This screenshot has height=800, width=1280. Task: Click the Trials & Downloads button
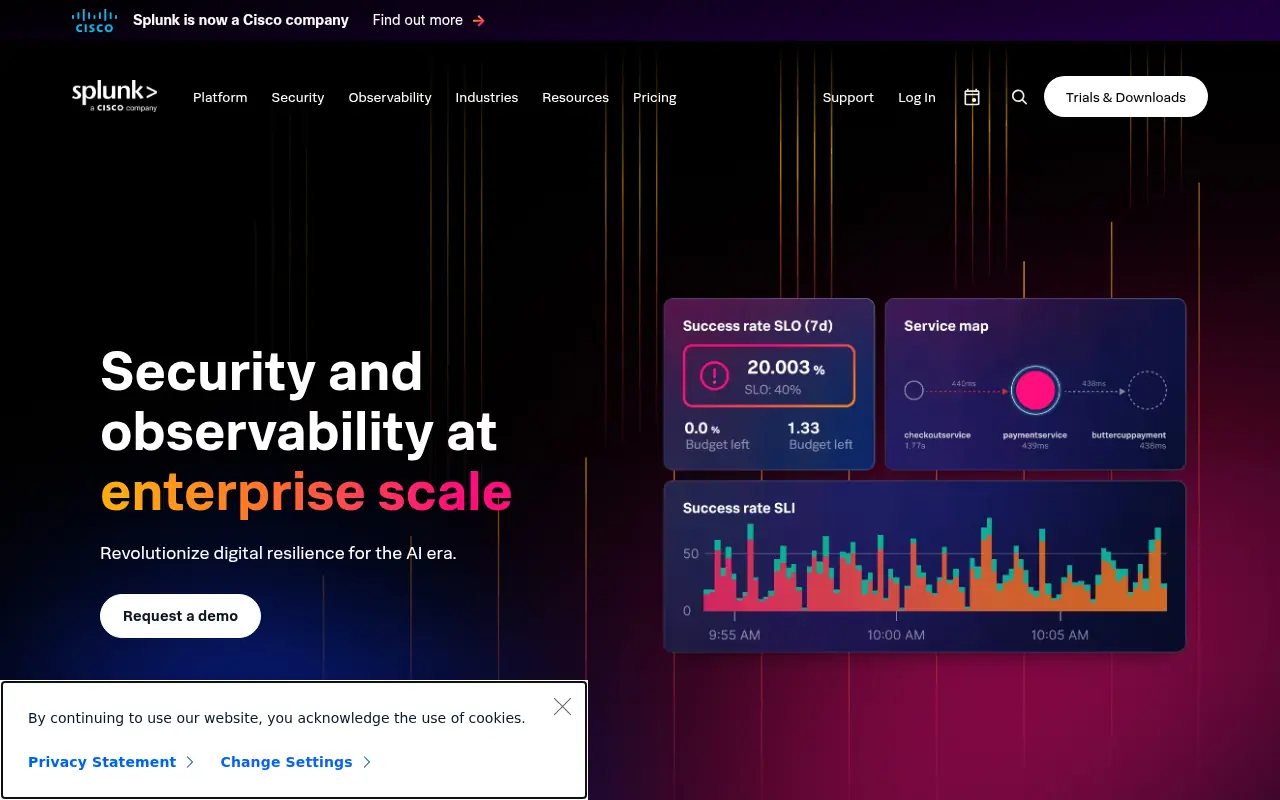(x=1126, y=96)
